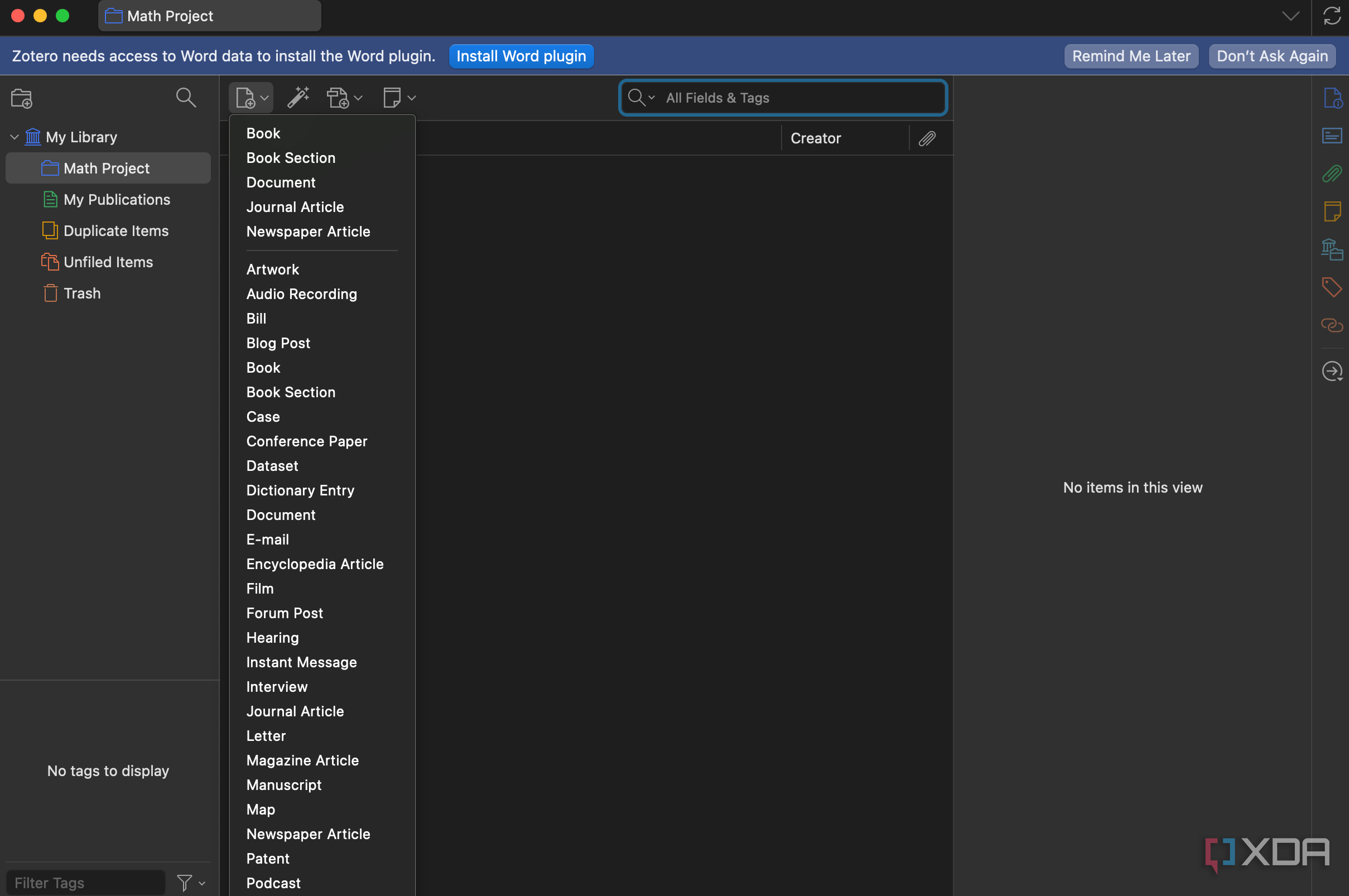Open the Attachments paperclip pane icon
The height and width of the screenshot is (896, 1349).
[x=1332, y=174]
